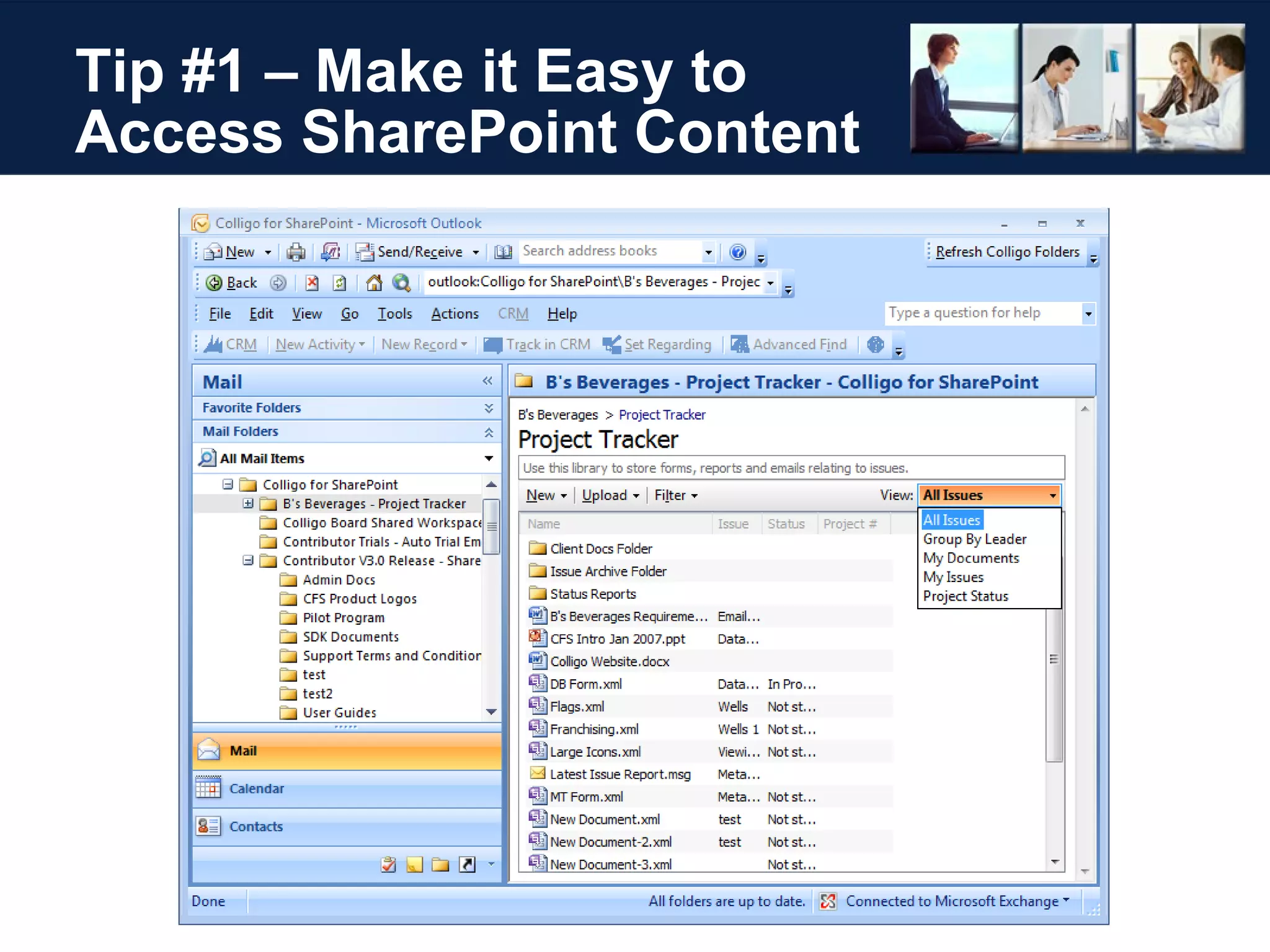Select Project Status view option
Viewport: 1270px width, 952px height.
966,596
